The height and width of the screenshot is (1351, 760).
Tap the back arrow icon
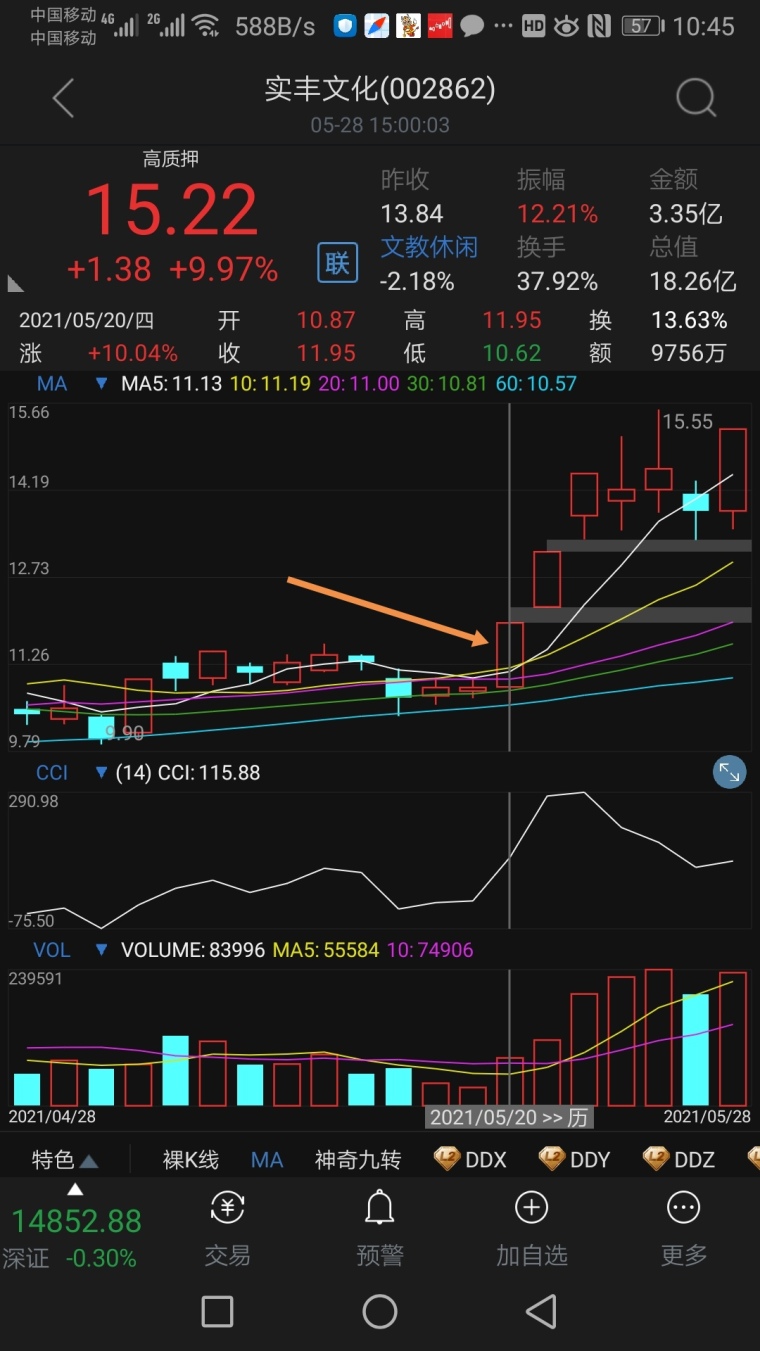tap(64, 99)
